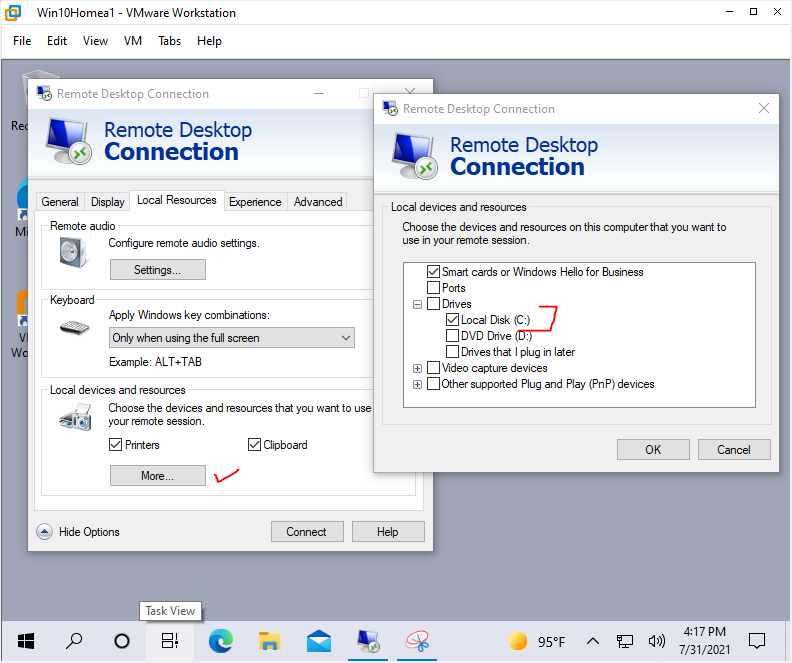
Task: Launch Microsoft Edge from taskbar
Action: coord(221,641)
